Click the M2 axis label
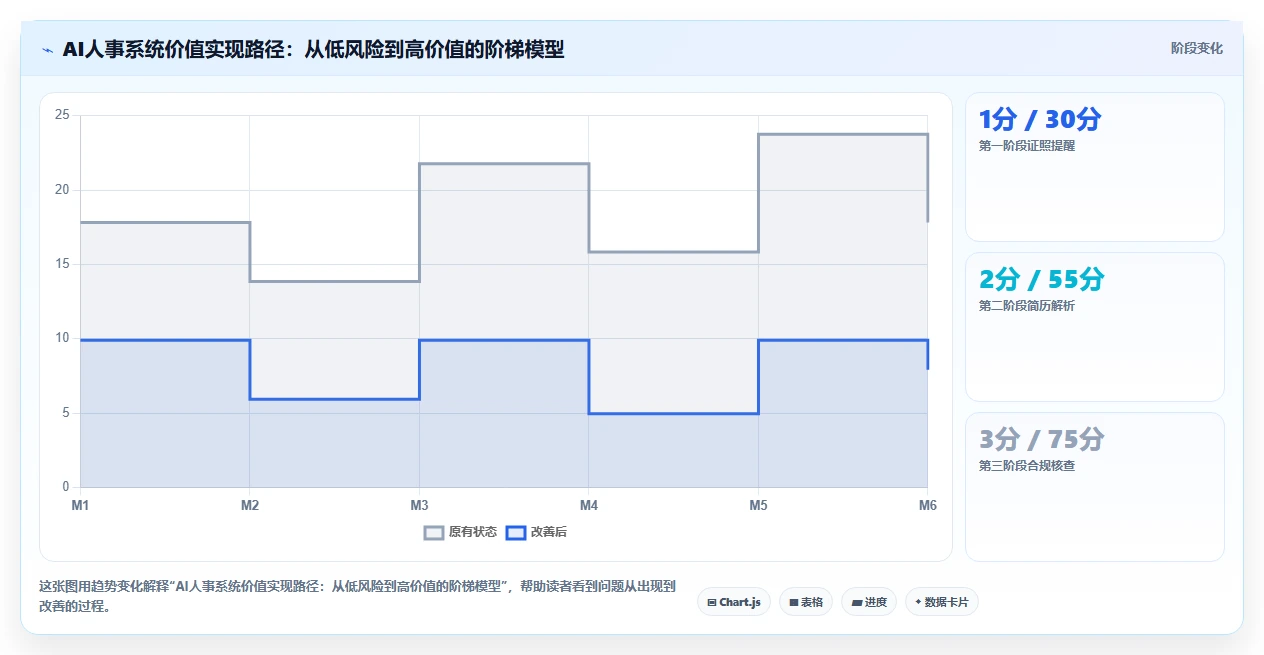Viewport: 1264px width, 655px height. (250, 506)
